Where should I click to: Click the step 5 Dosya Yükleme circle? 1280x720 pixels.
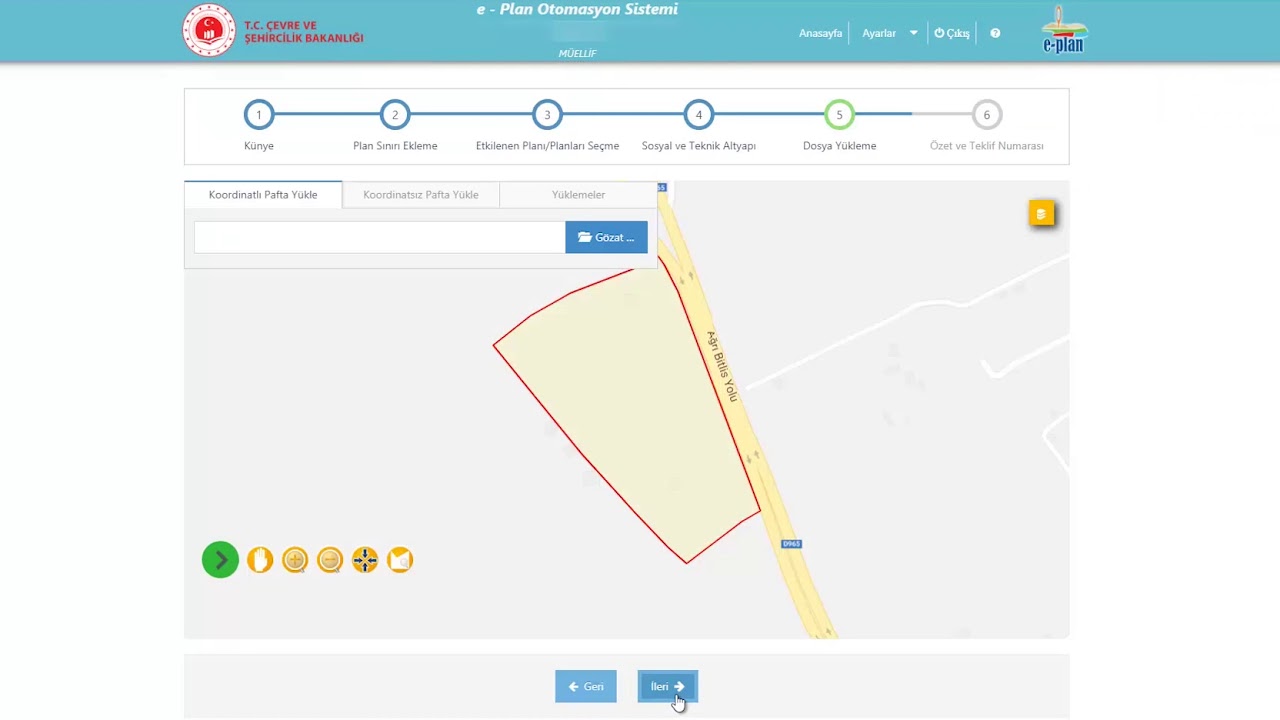pos(839,115)
